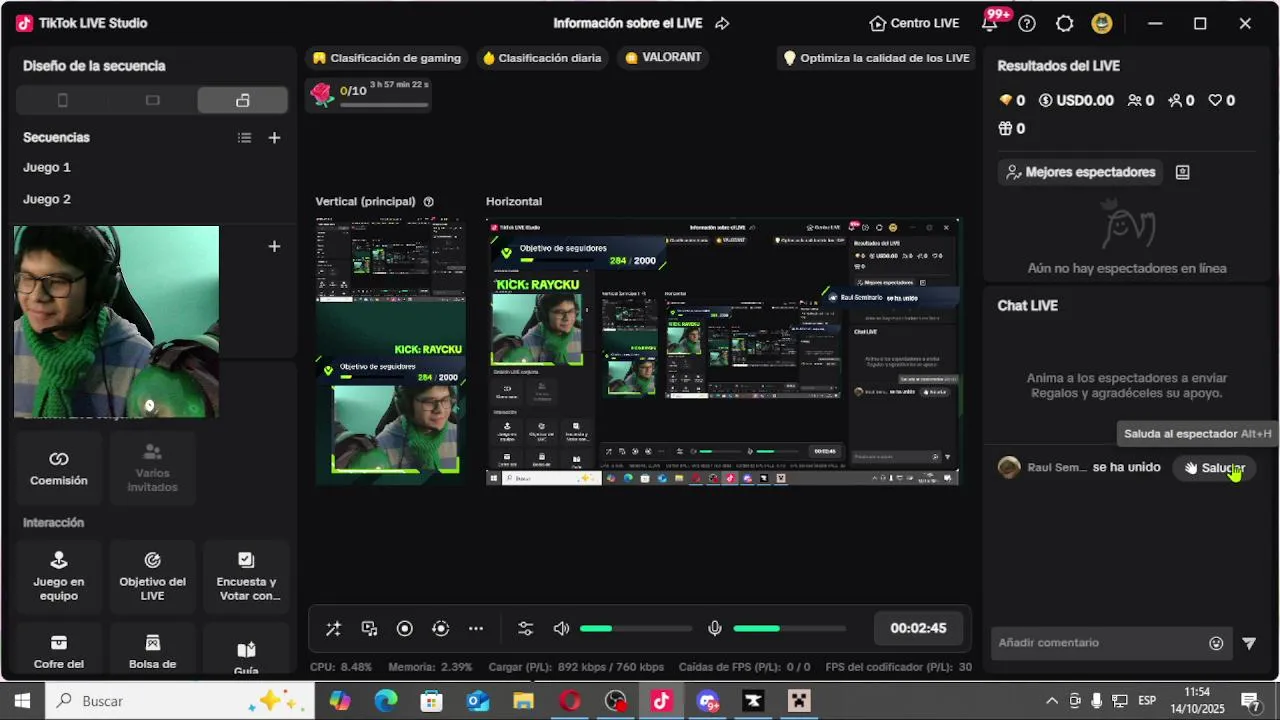Open Varios invitados option
This screenshot has width=1280, height=720.
tap(152, 469)
